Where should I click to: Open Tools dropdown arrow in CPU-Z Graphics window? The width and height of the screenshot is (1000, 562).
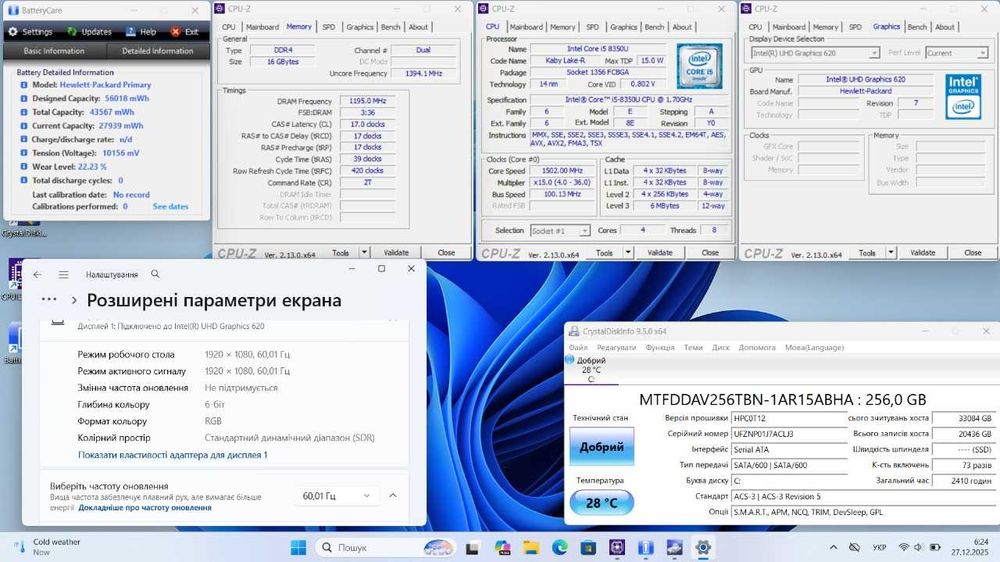[x=891, y=253]
